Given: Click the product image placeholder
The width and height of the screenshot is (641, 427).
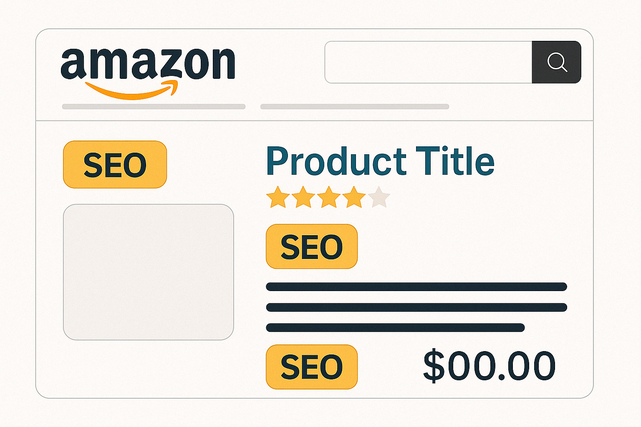Looking at the screenshot, I should coord(148,271).
